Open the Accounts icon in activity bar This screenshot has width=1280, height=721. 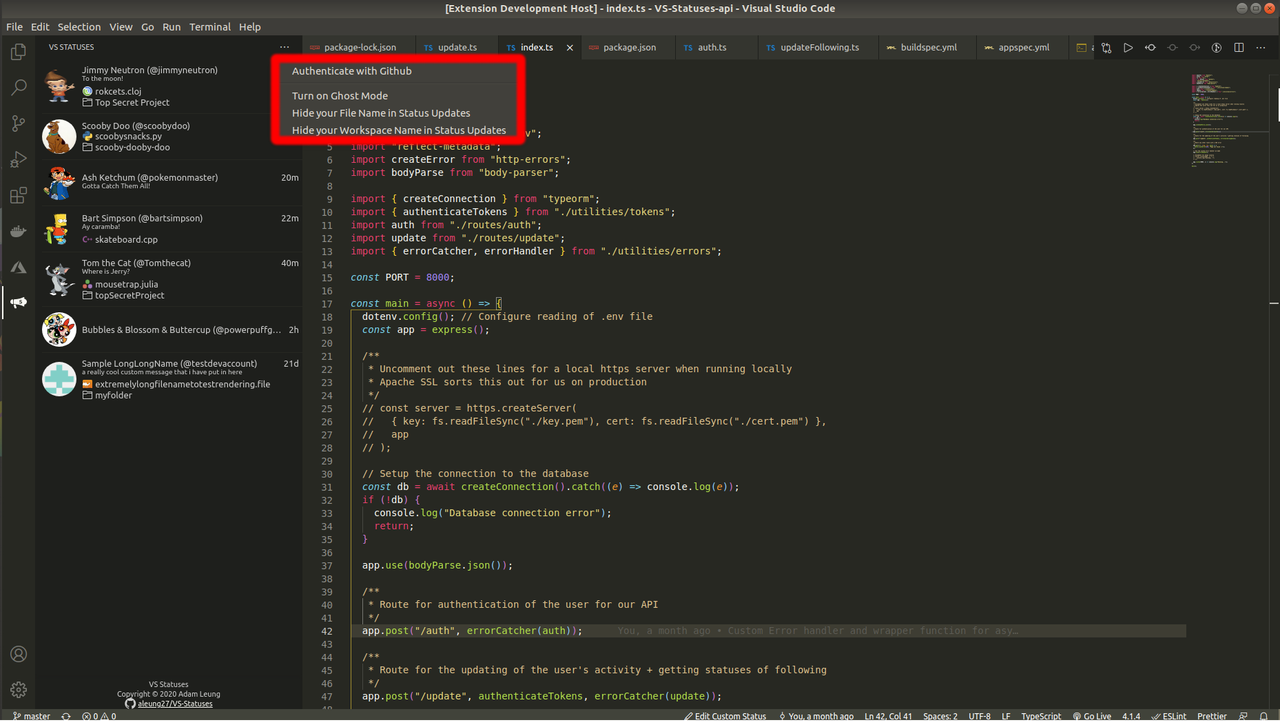18,655
